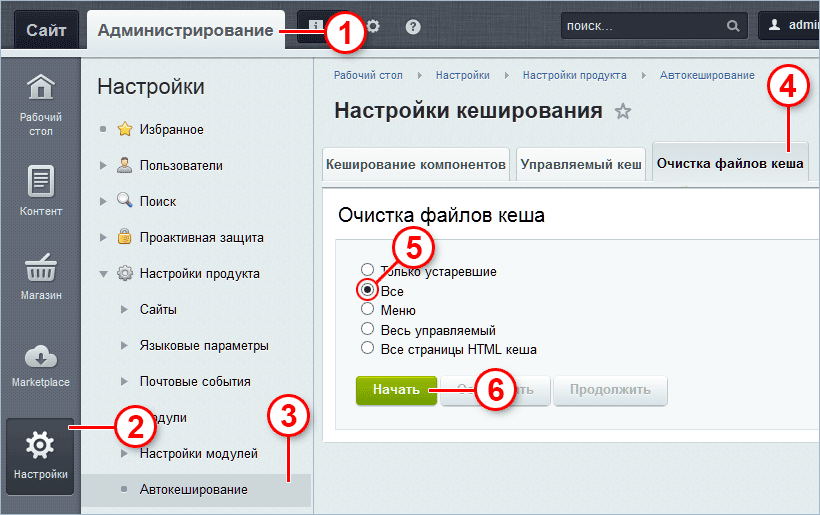Collapse the Настройки продукта tree node
820x515 pixels.
tap(104, 273)
